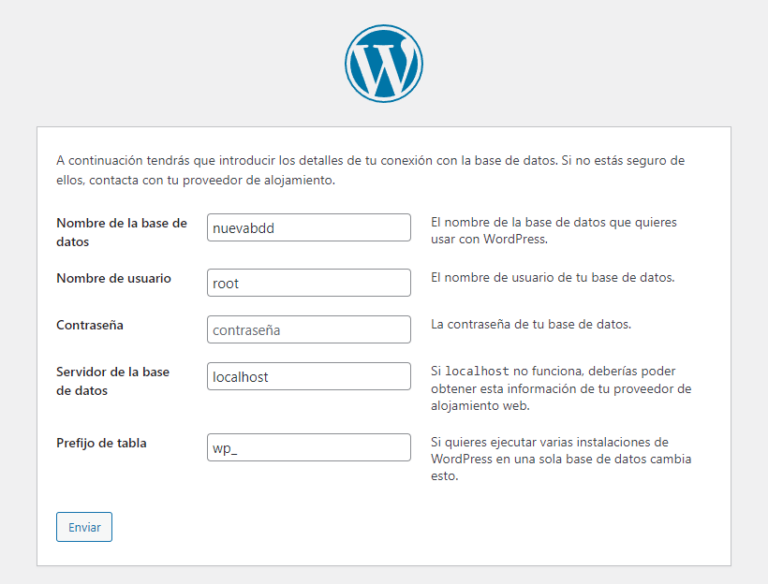The image size is (768, 584).
Task: Click the table prefix field with wp_
Action: [309, 447]
